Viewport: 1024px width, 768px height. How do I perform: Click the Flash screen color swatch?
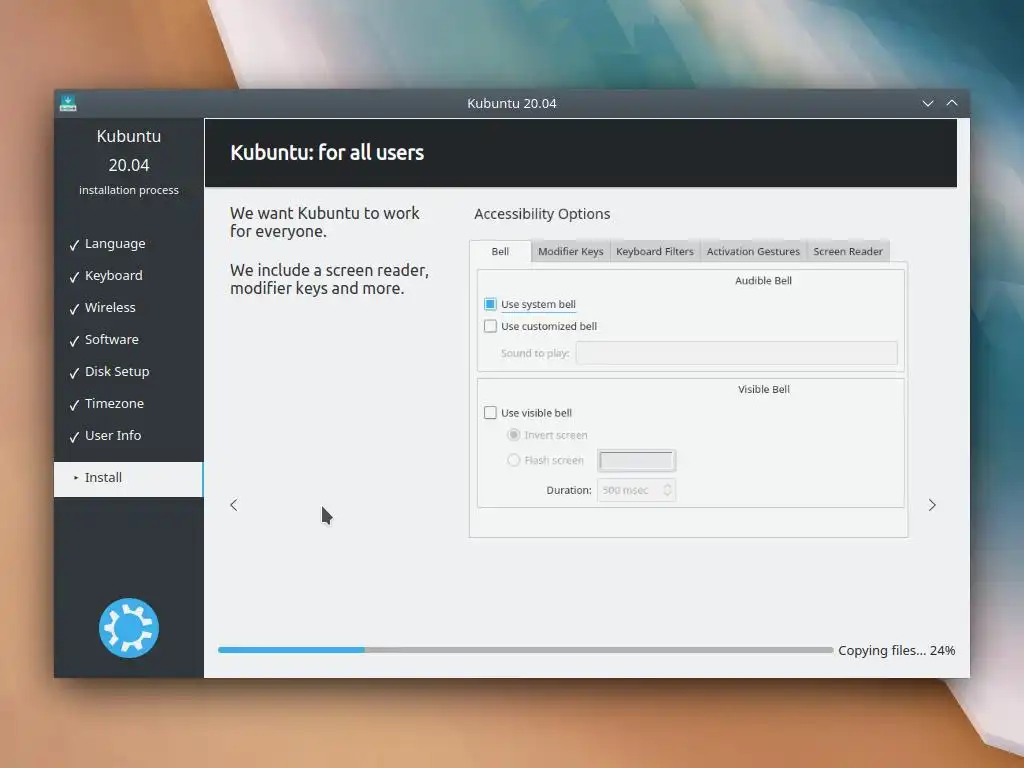(637, 460)
